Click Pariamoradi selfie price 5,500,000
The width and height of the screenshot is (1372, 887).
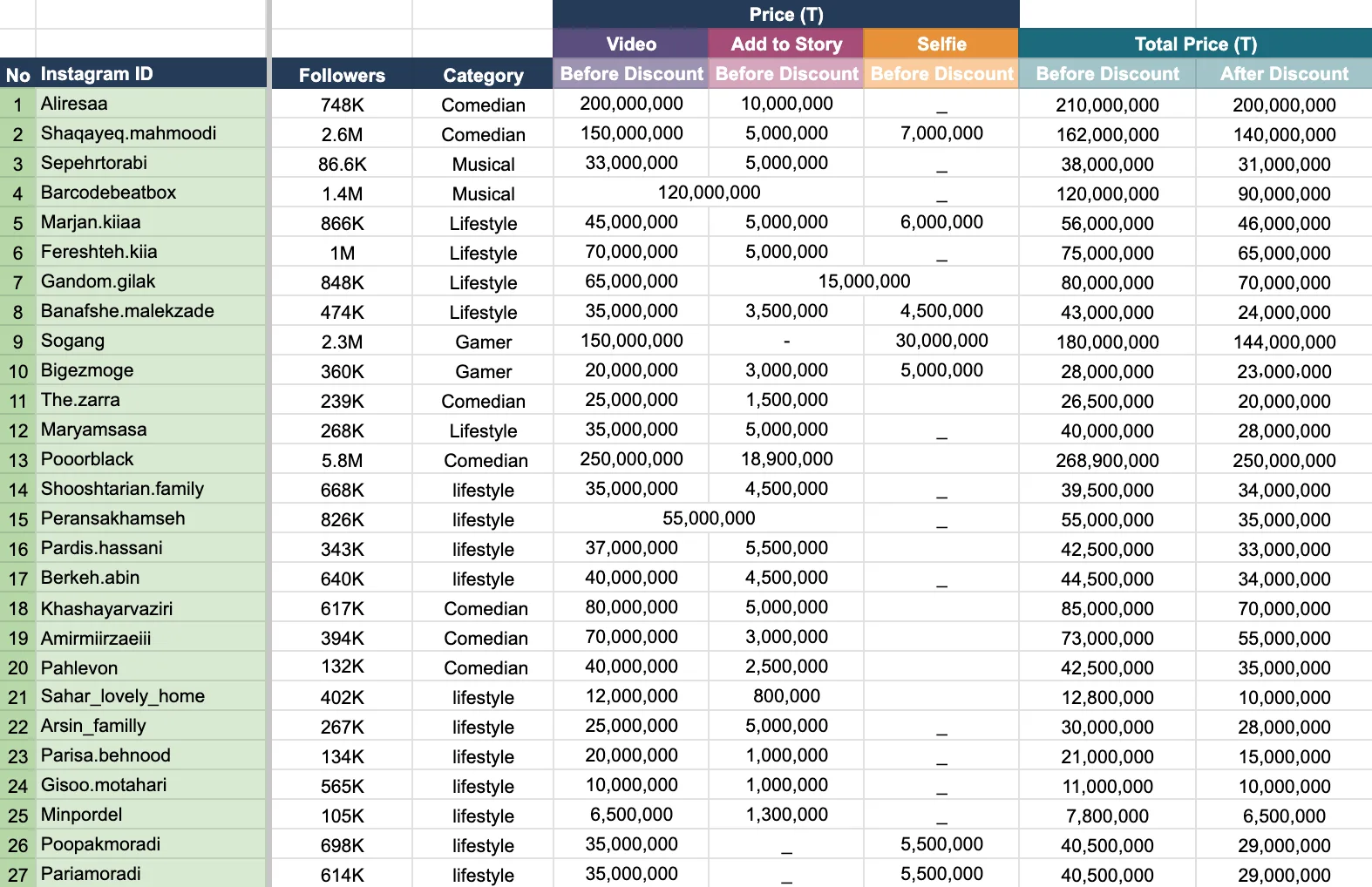(941, 873)
